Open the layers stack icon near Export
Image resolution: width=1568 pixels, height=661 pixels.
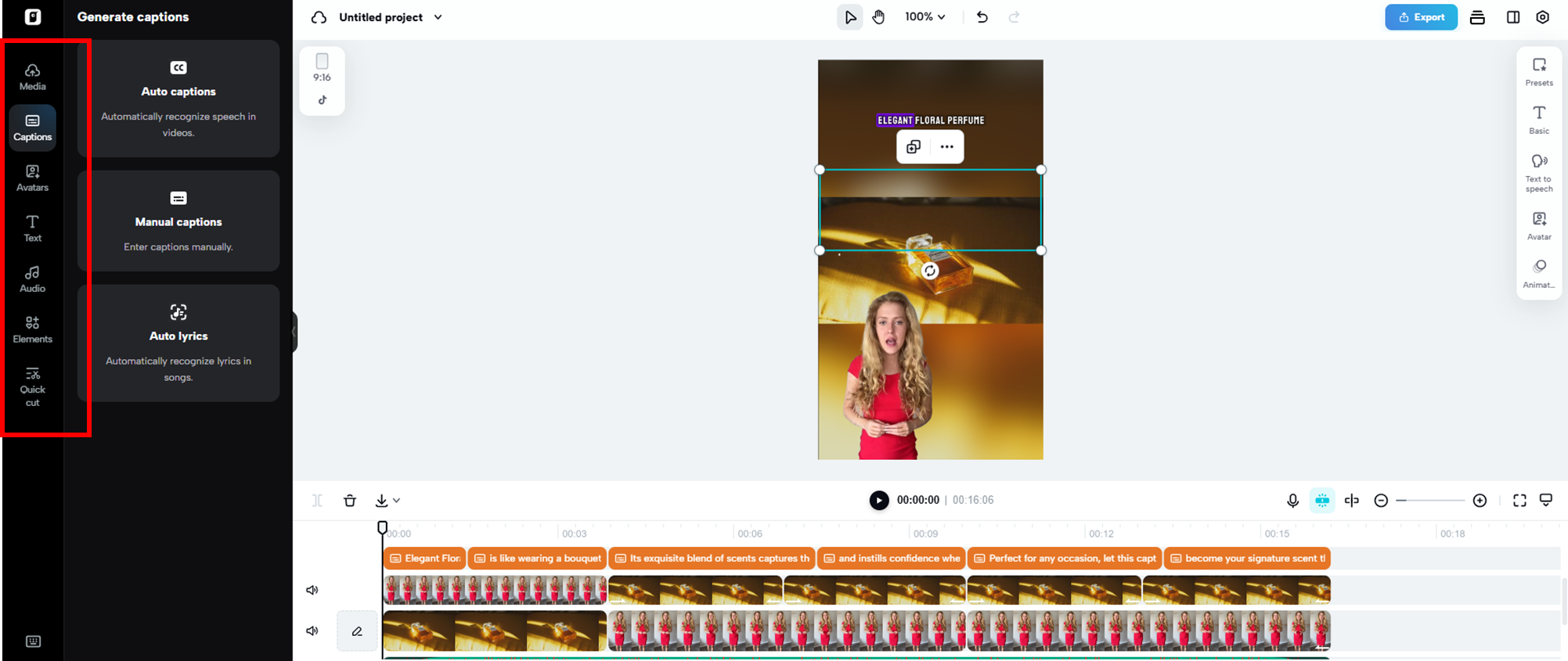coord(1477,17)
